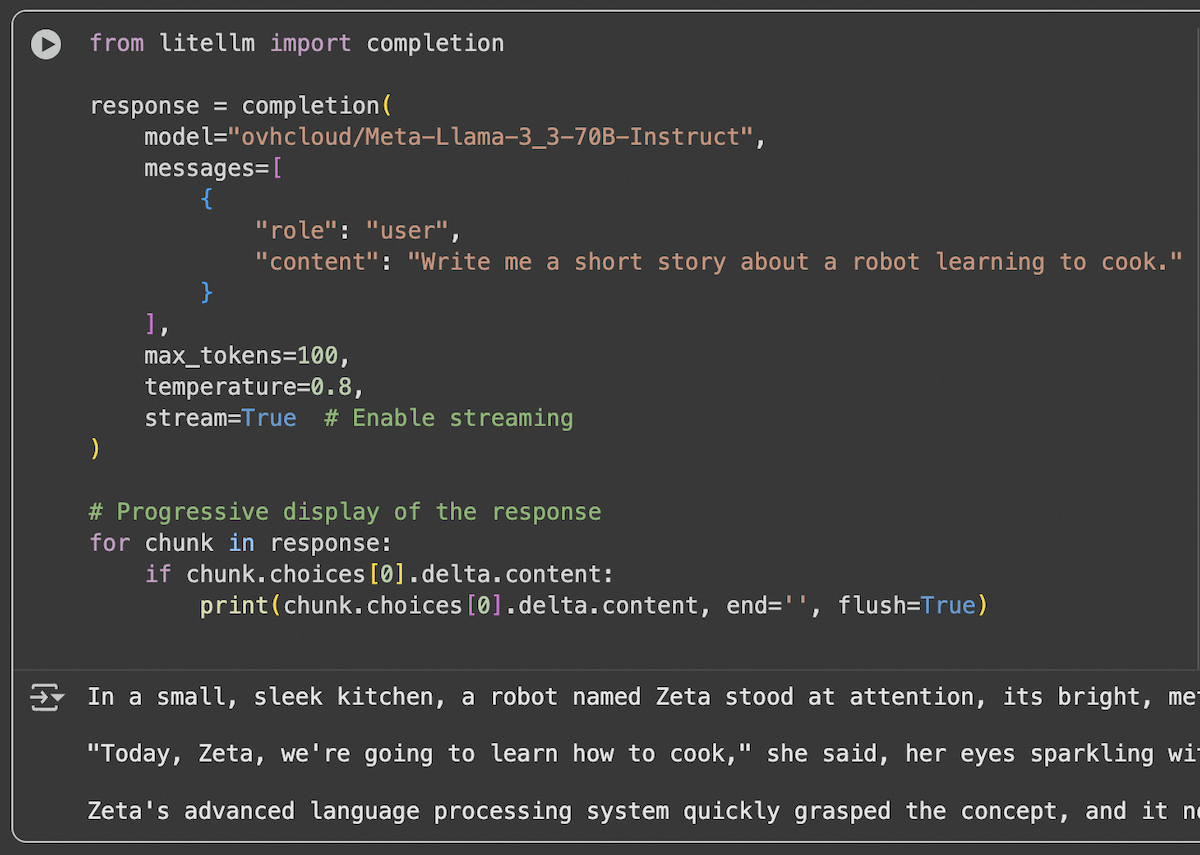Click the circular run button before the code
1200x855 pixels.
45,44
